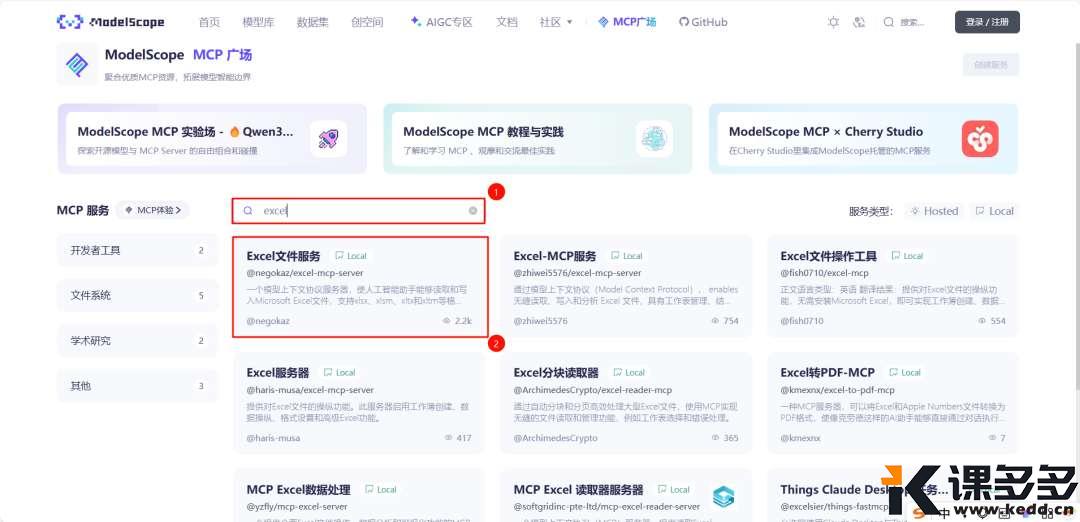This screenshot has height=522, width=1080.
Task: Click the 554 views eye icon
Action: tap(982, 321)
